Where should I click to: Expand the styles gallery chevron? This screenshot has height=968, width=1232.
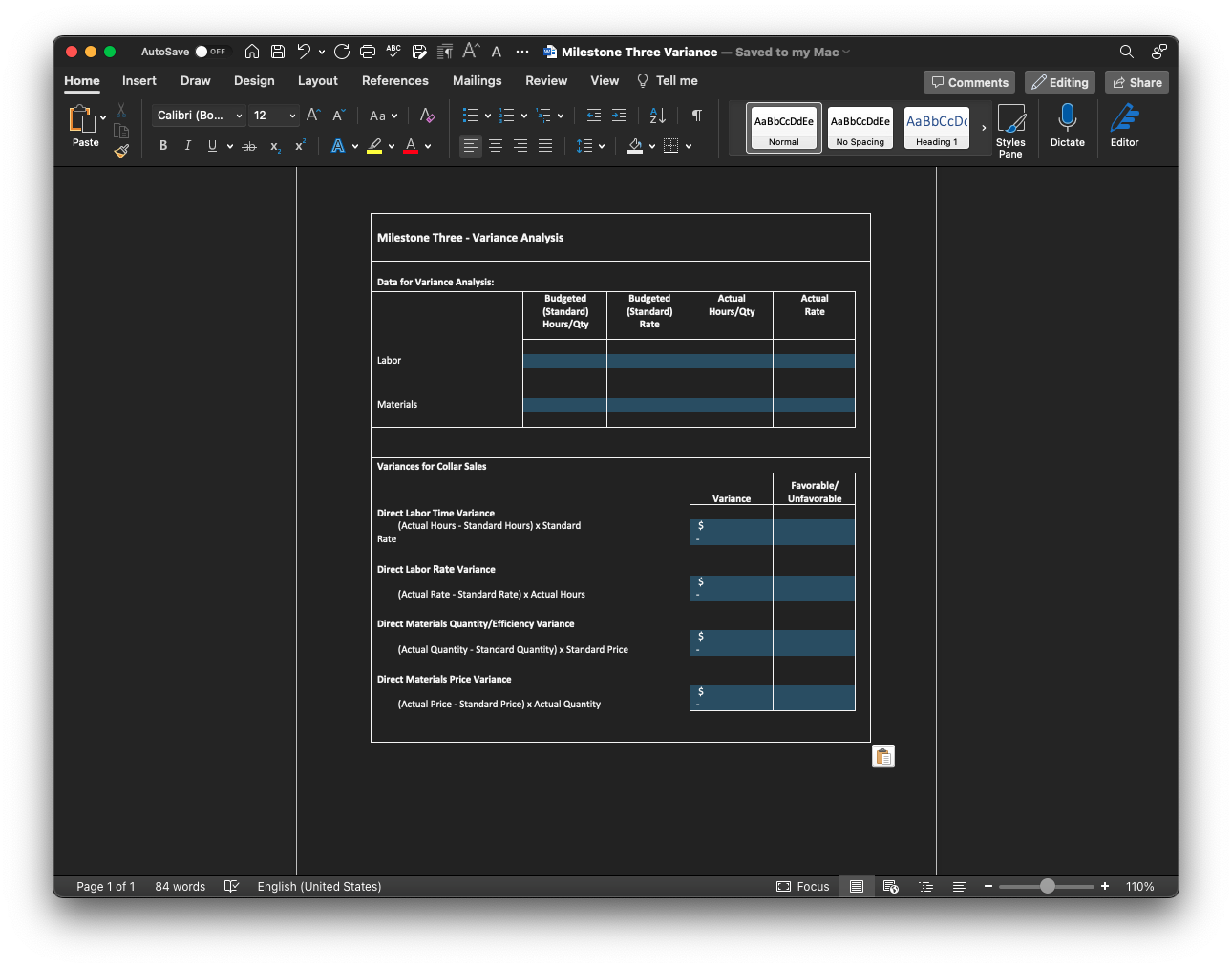tap(984, 128)
